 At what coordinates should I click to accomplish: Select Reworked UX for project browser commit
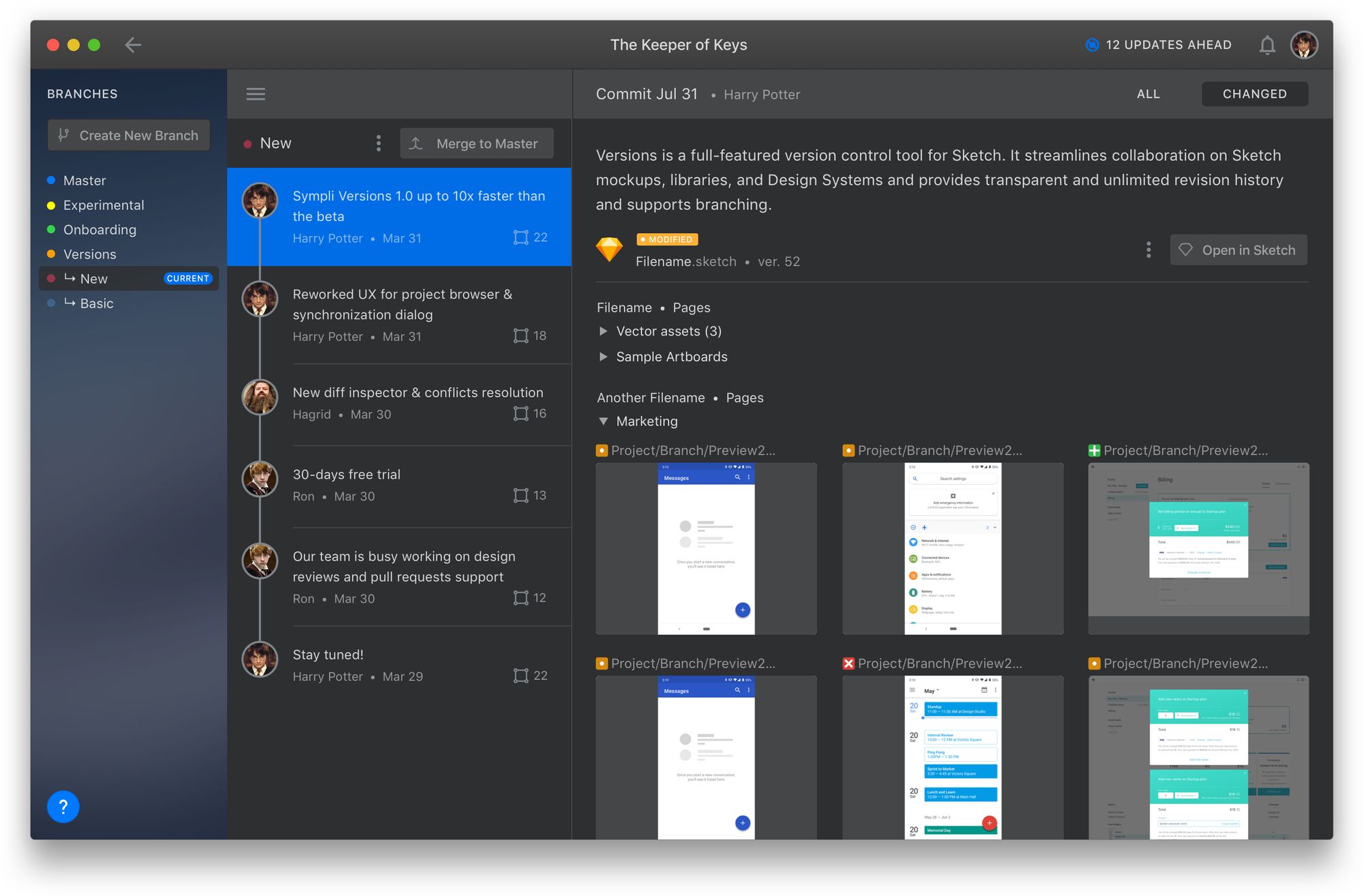399,315
